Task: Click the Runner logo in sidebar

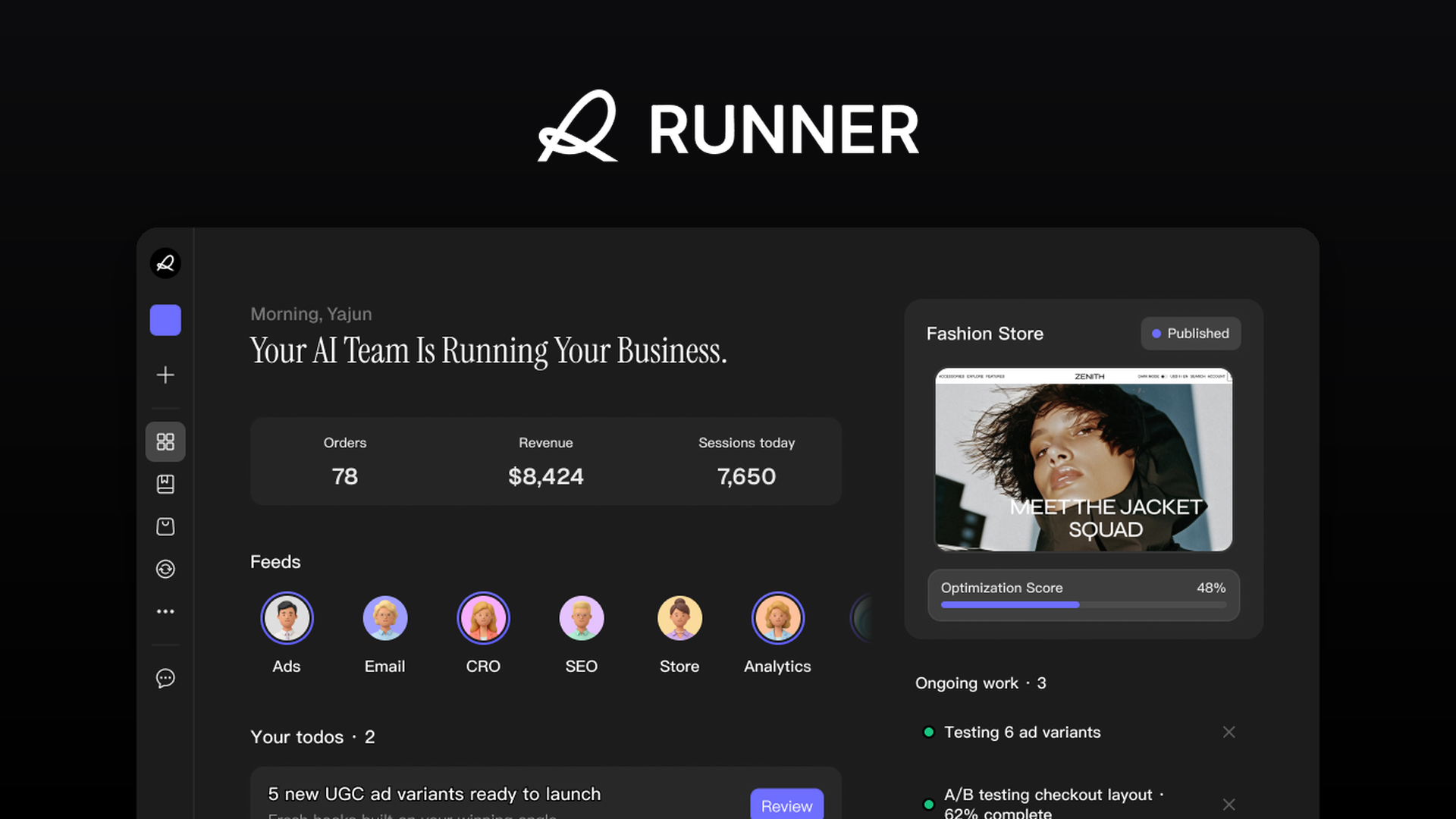Action: point(165,263)
